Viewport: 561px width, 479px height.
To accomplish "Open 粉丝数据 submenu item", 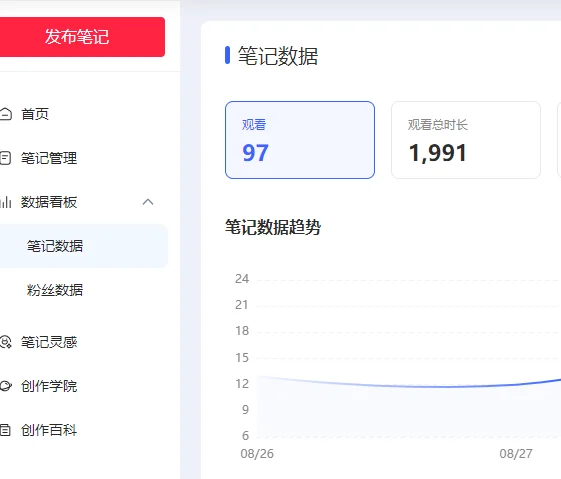I will (x=55, y=290).
